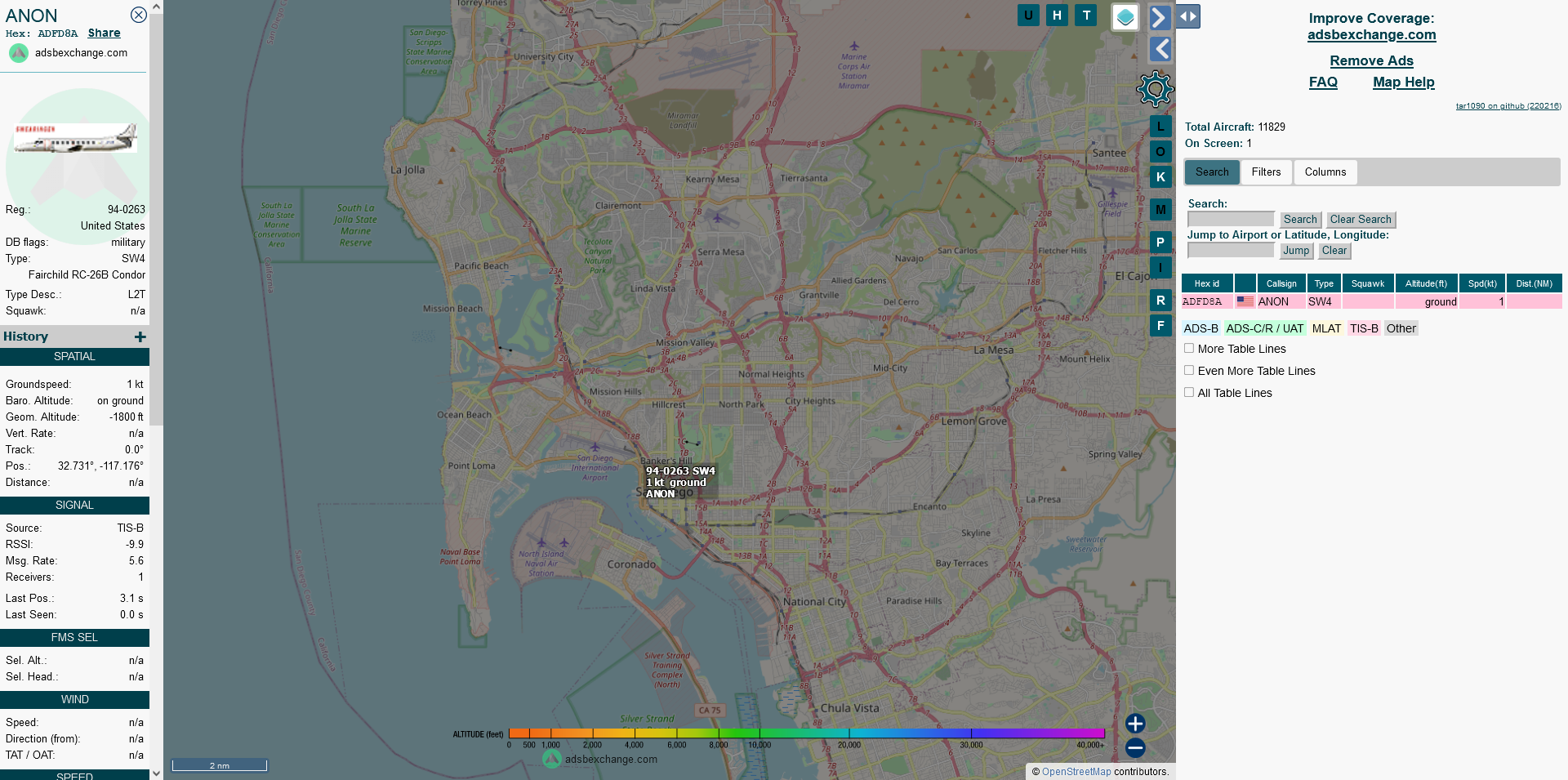Toggle the O map button
Screen dimensions: 1568x780
point(1160,151)
